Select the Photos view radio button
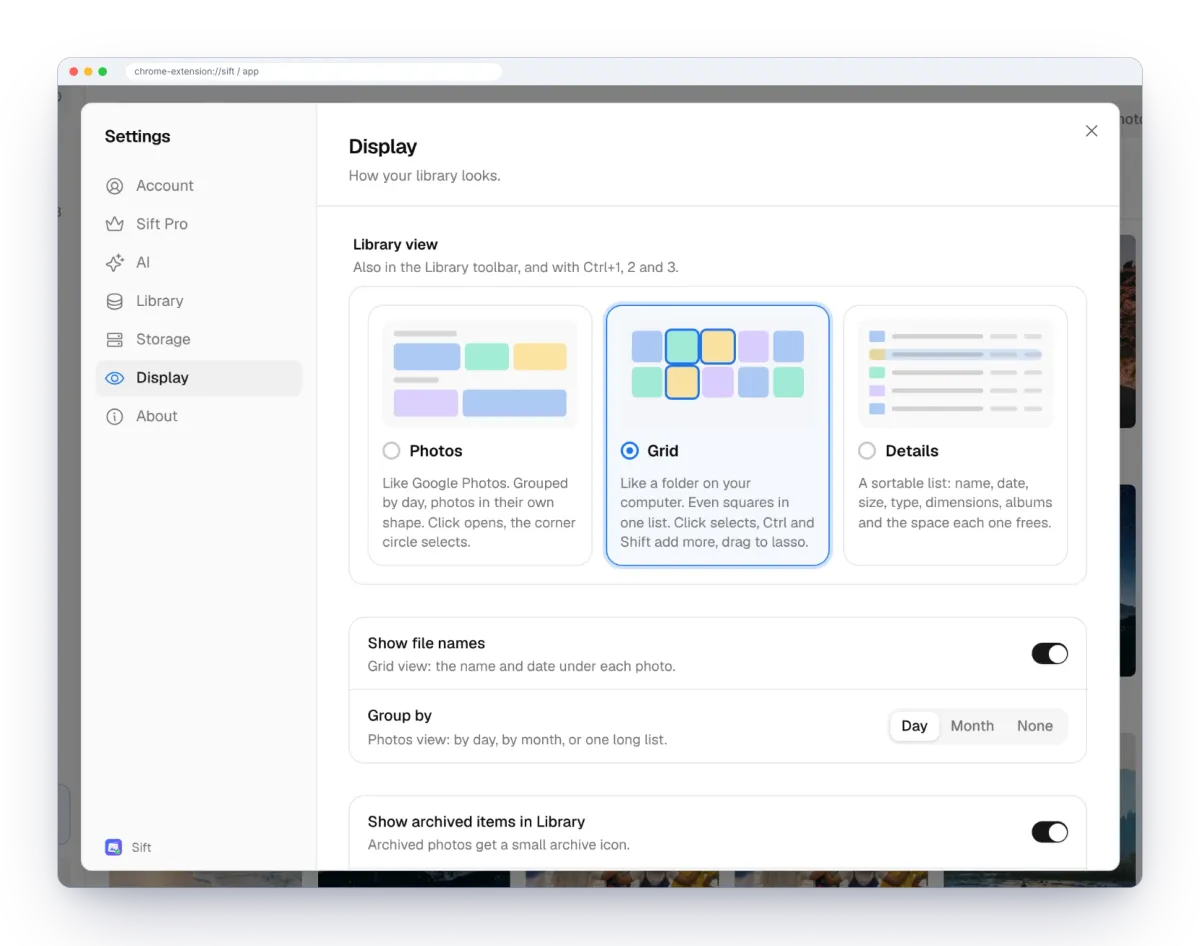This screenshot has height=946, width=1200. [391, 451]
